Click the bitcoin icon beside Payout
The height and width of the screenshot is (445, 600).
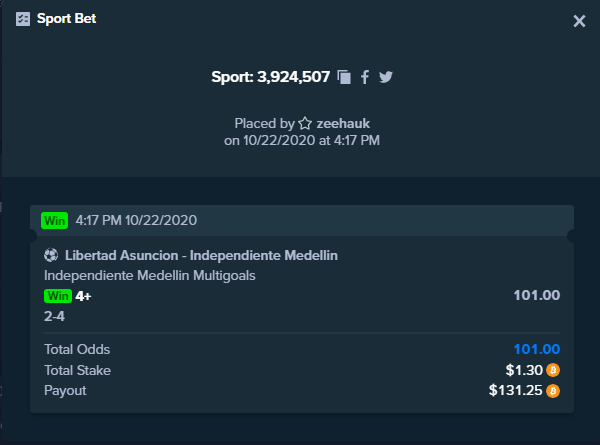pyautogui.click(x=553, y=391)
